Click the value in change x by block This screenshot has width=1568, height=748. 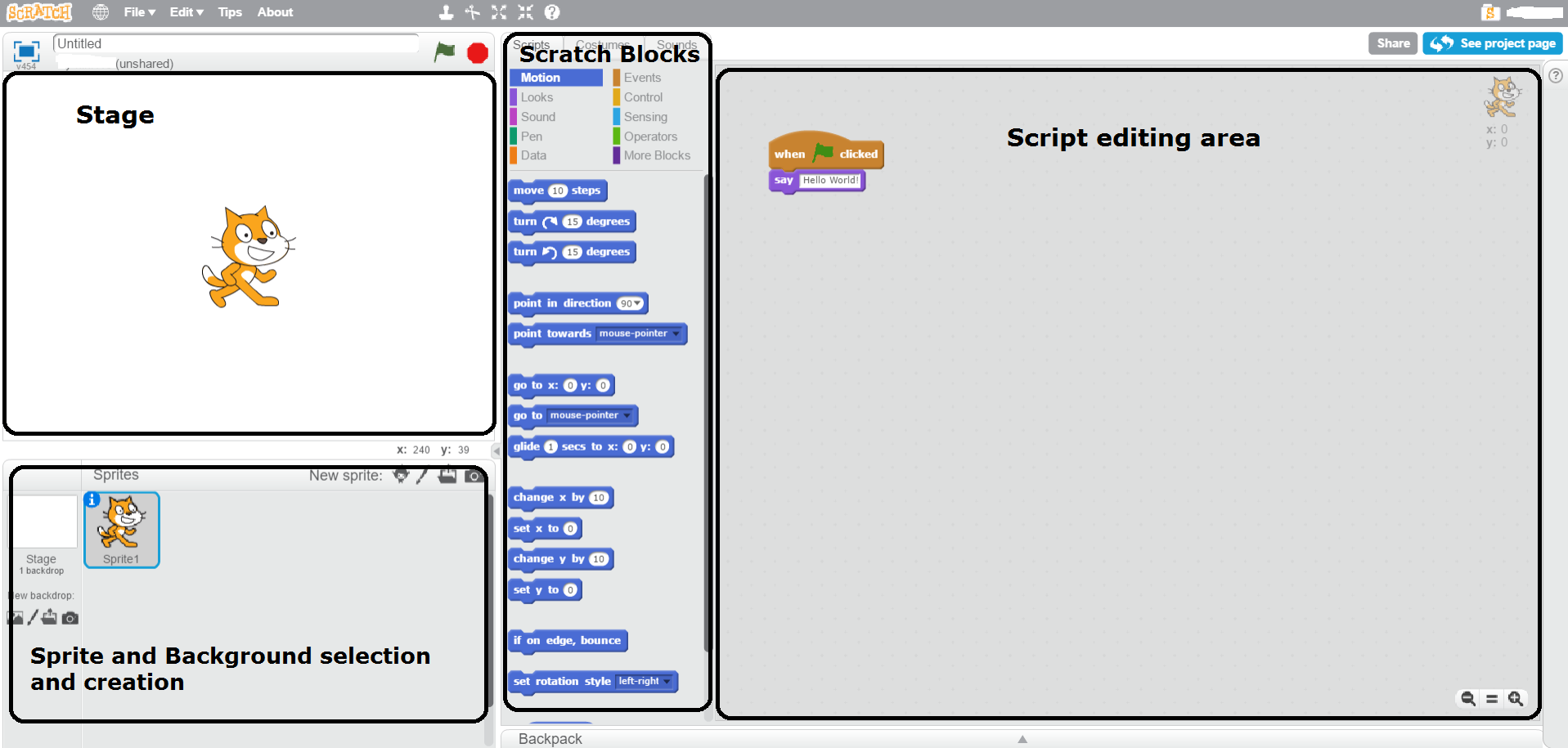tap(599, 498)
